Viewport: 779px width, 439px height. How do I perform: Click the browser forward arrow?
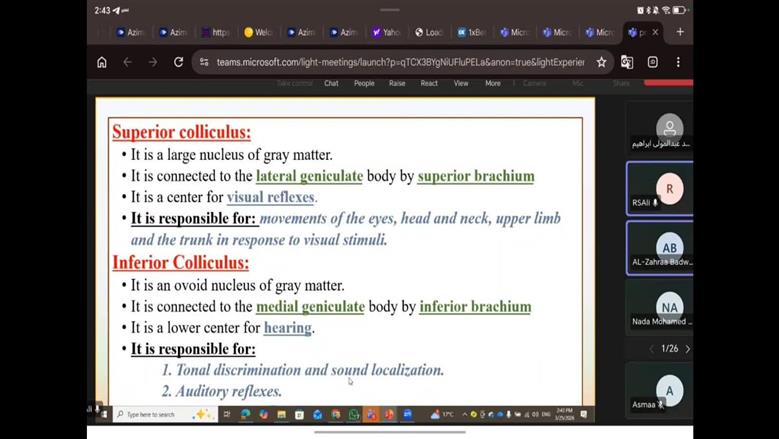(153, 62)
